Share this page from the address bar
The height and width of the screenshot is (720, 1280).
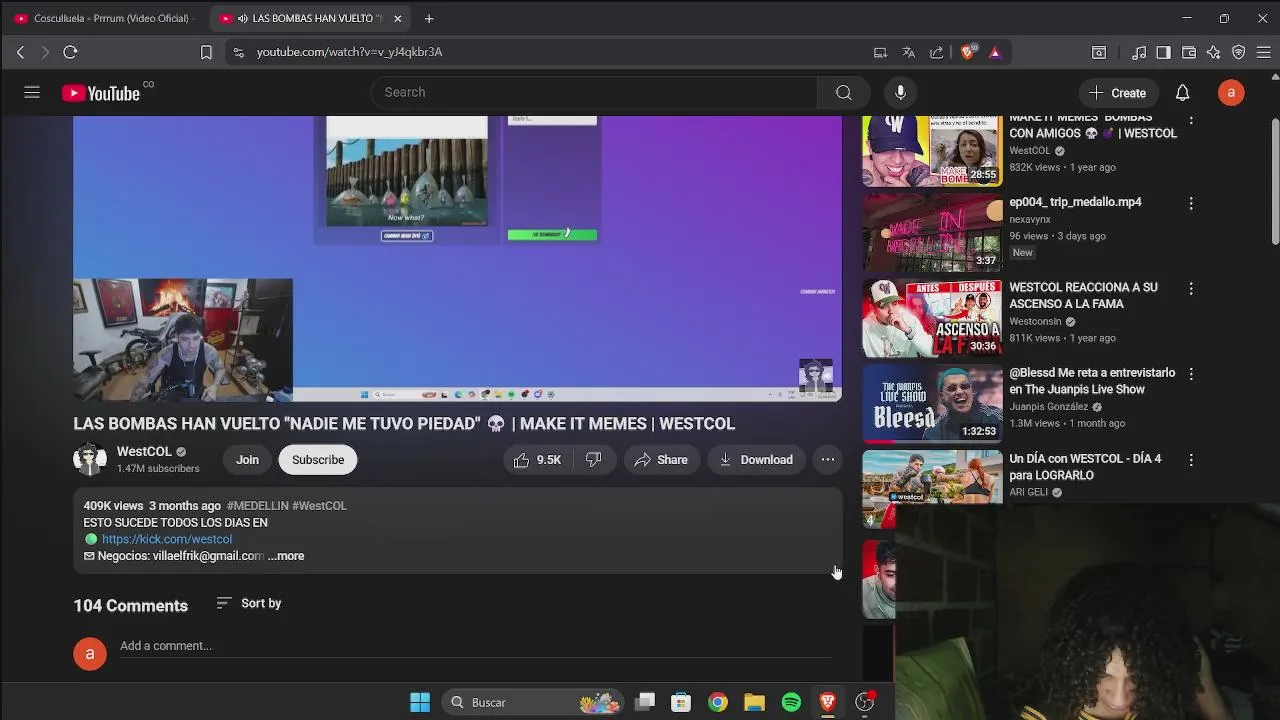pos(936,52)
